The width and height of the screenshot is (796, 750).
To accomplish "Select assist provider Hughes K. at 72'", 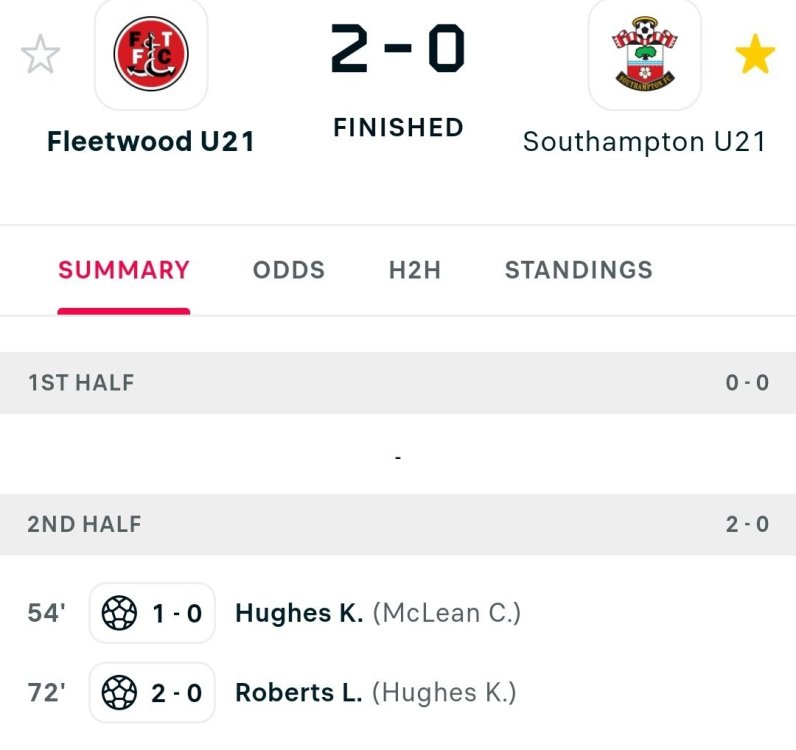I will [444, 692].
